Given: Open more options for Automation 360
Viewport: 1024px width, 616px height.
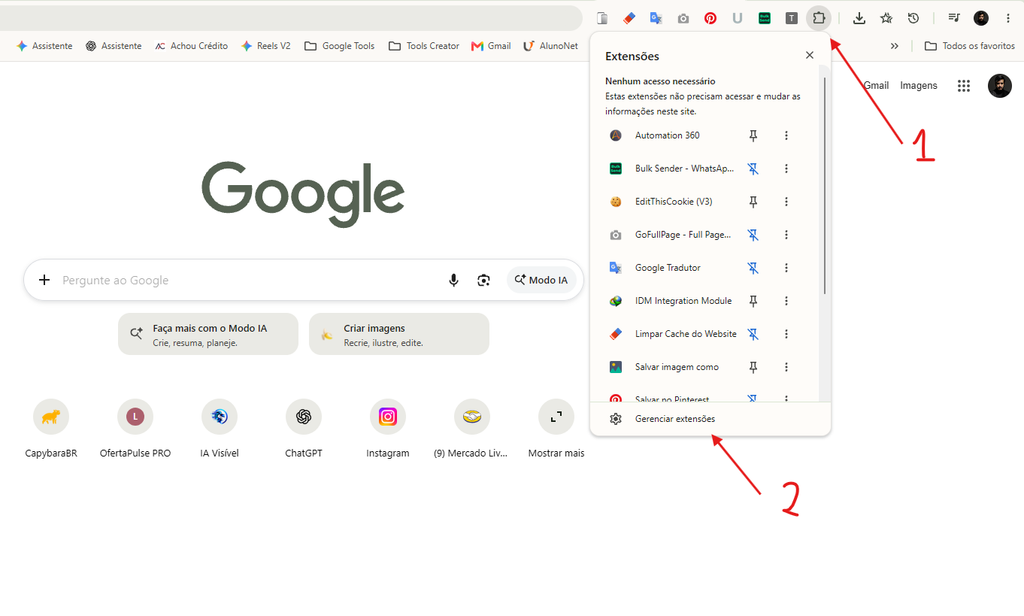Looking at the screenshot, I should pyautogui.click(x=786, y=135).
